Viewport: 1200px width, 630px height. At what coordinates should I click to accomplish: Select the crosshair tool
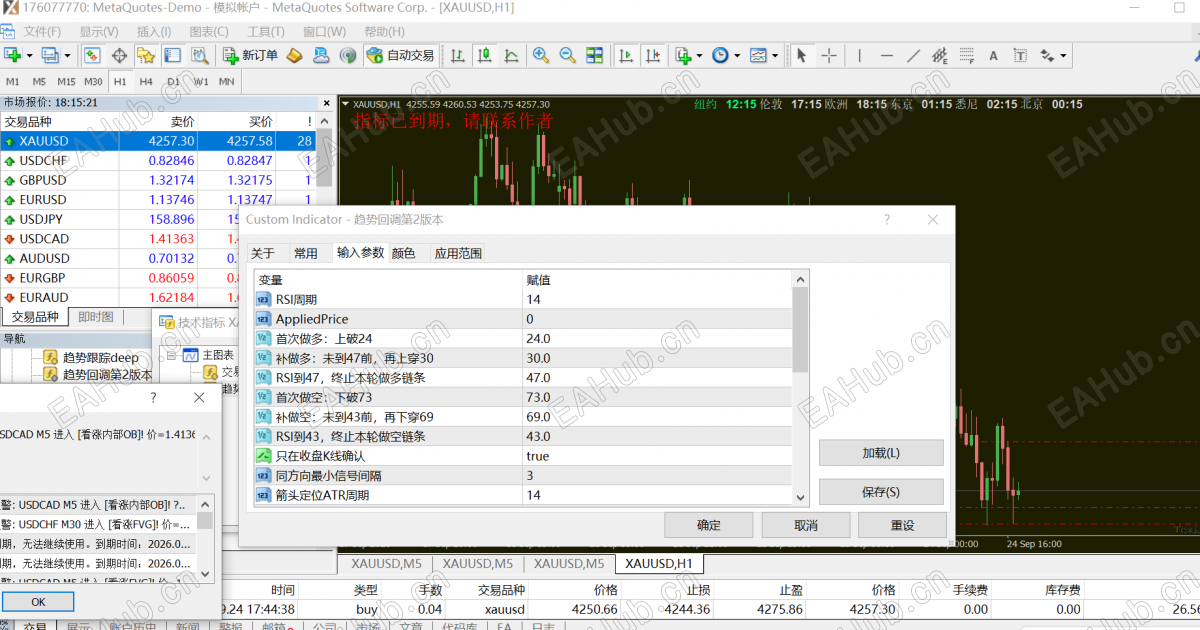tap(829, 56)
